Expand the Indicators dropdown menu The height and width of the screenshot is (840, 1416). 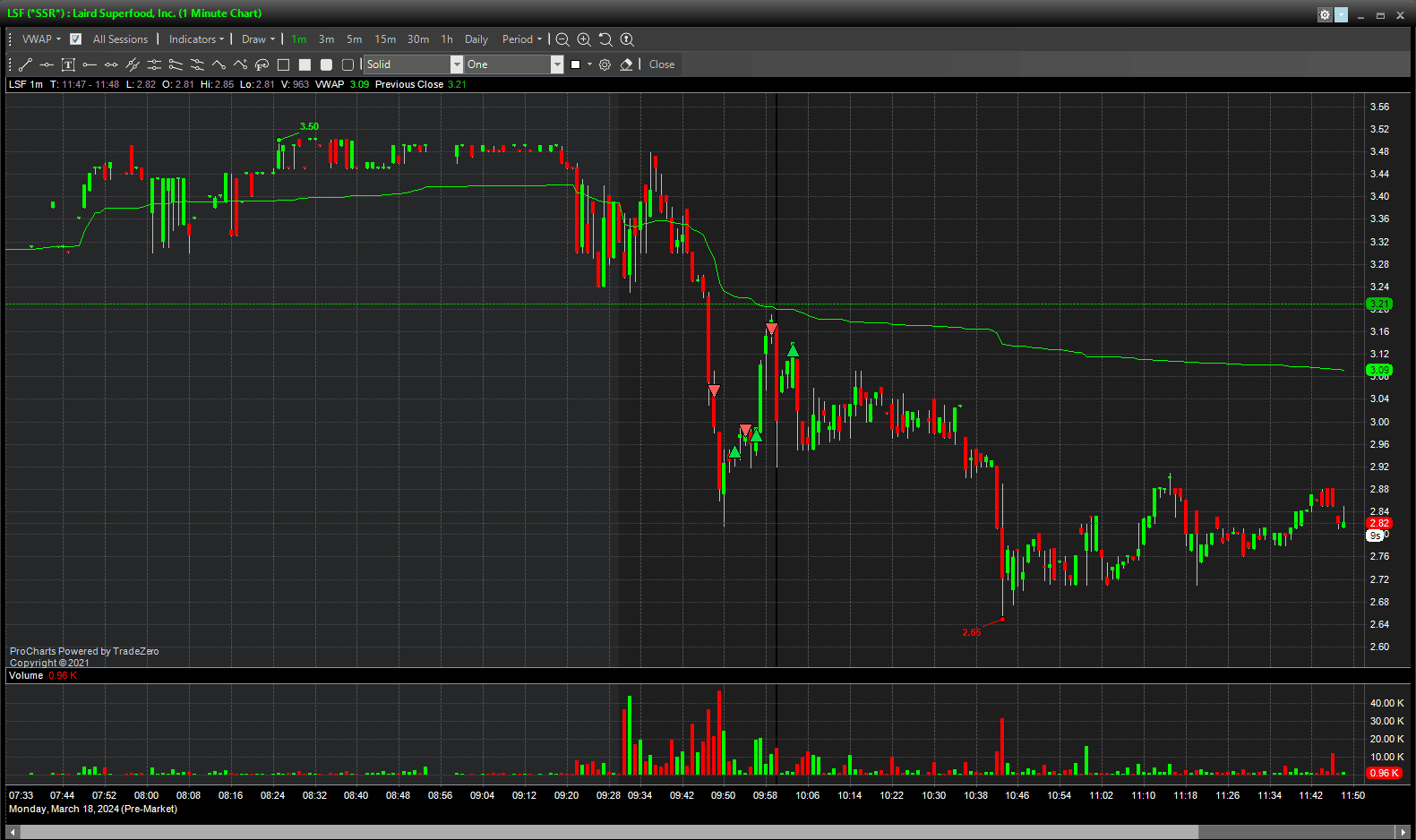(x=196, y=39)
